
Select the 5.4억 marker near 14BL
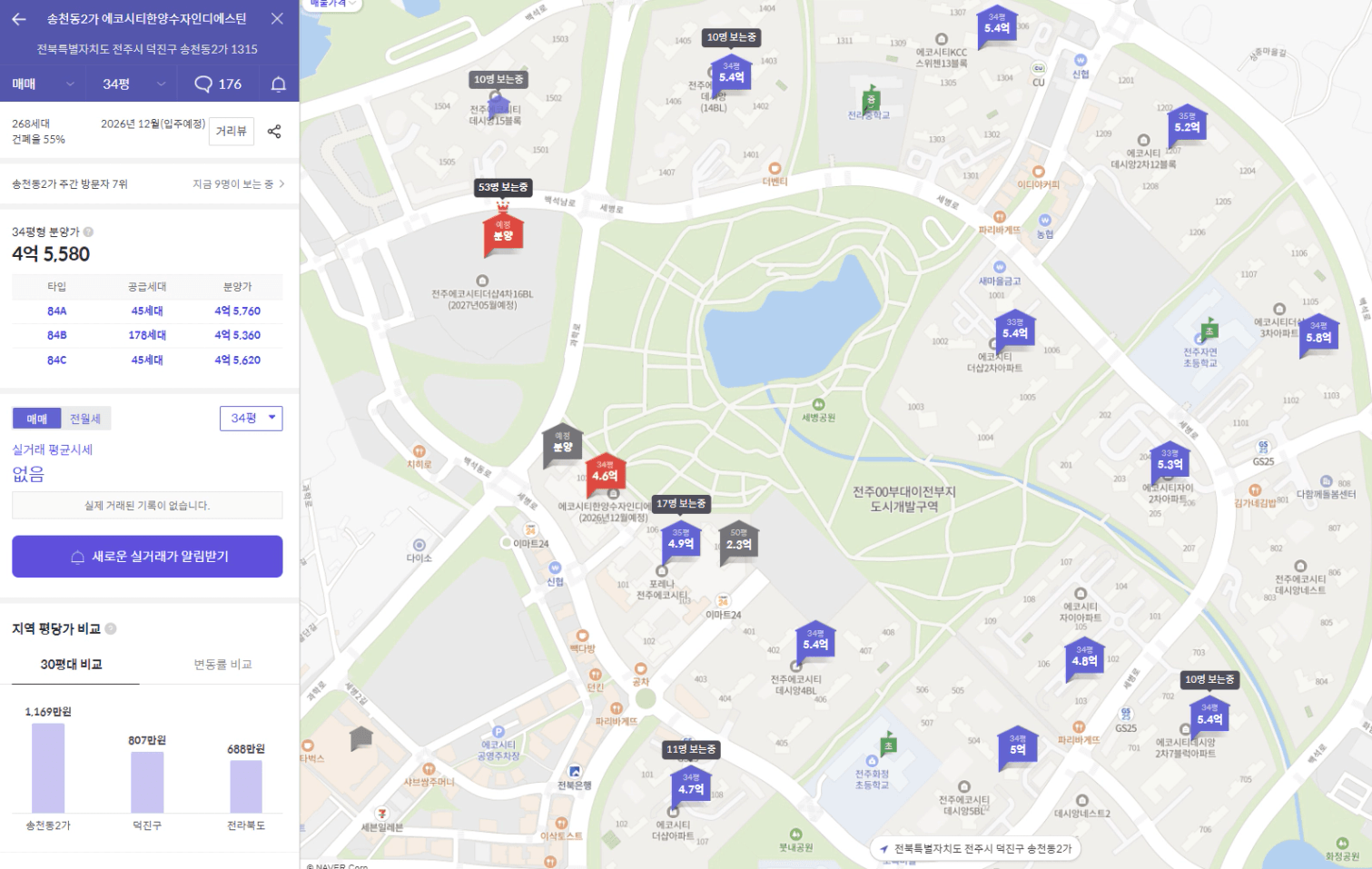[x=731, y=74]
